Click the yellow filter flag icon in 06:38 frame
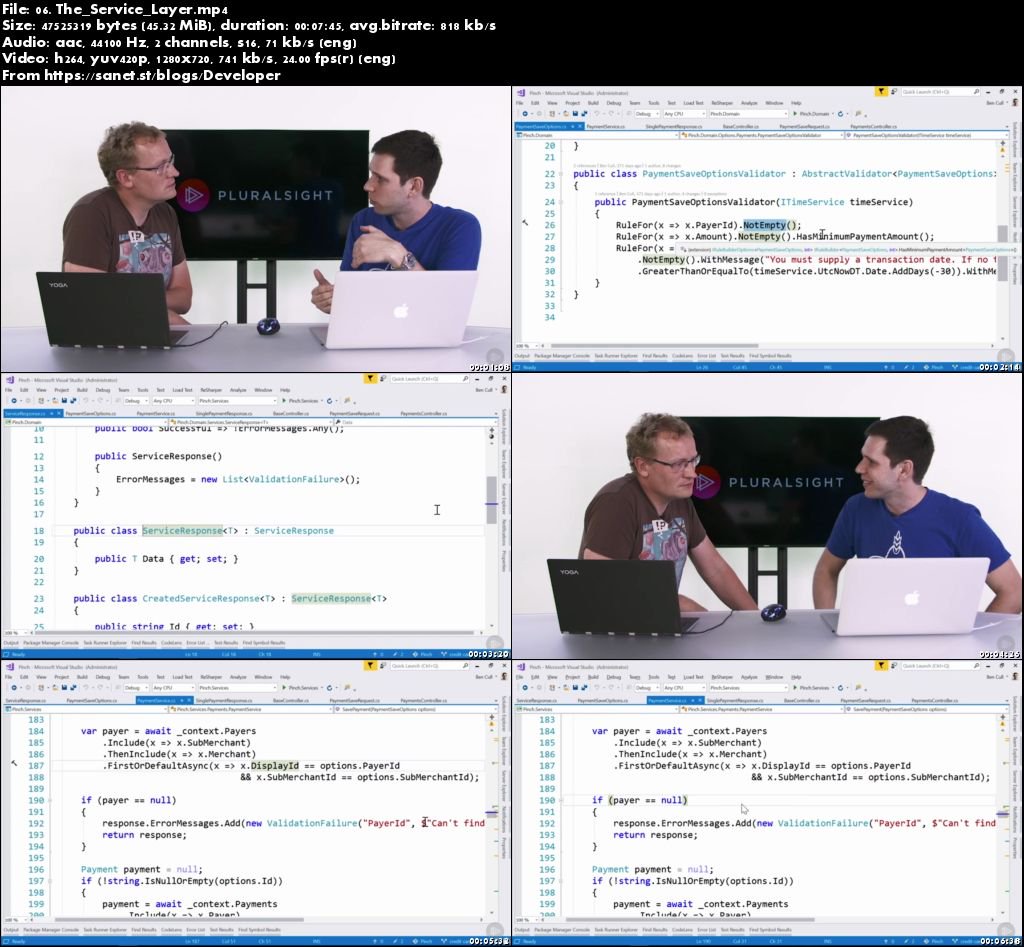The width and height of the screenshot is (1024, 947). (881, 666)
